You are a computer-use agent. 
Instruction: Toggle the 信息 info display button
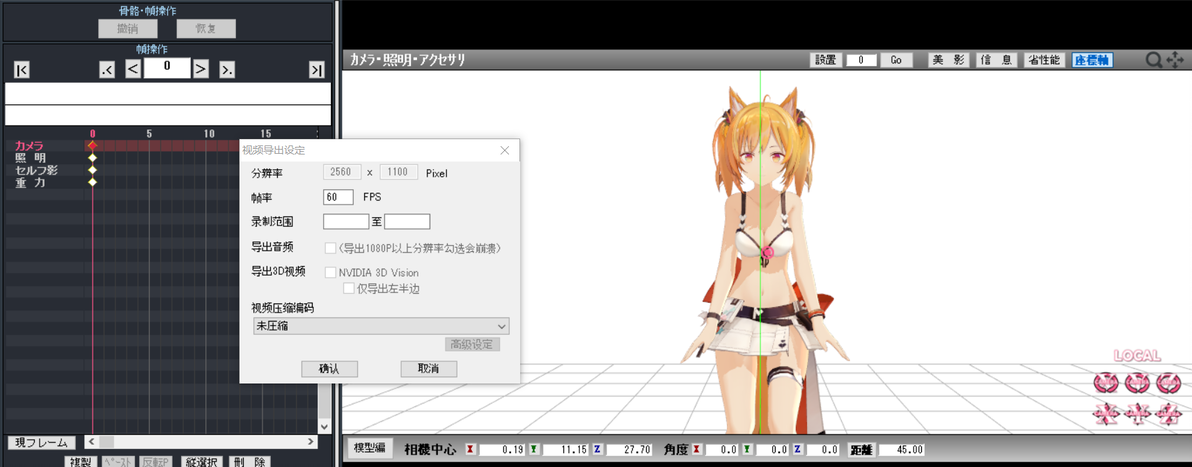996,60
